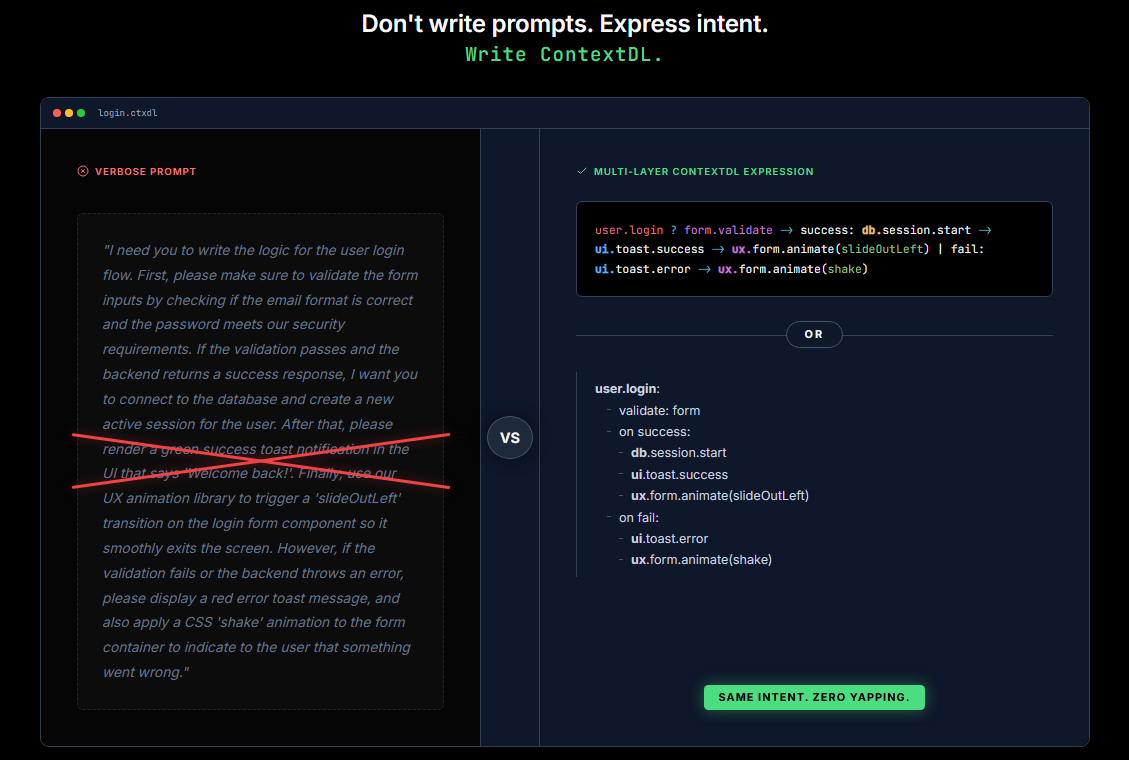Click the single-line ContextDL code block

814,249
